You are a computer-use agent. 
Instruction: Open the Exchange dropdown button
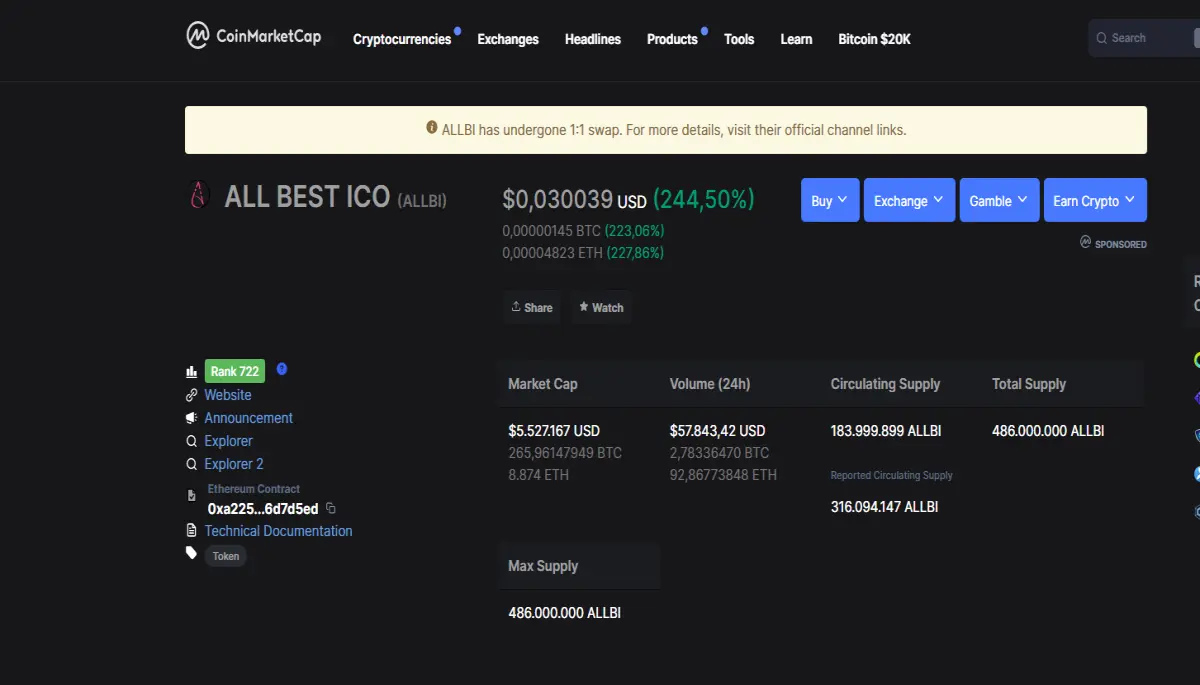point(909,200)
